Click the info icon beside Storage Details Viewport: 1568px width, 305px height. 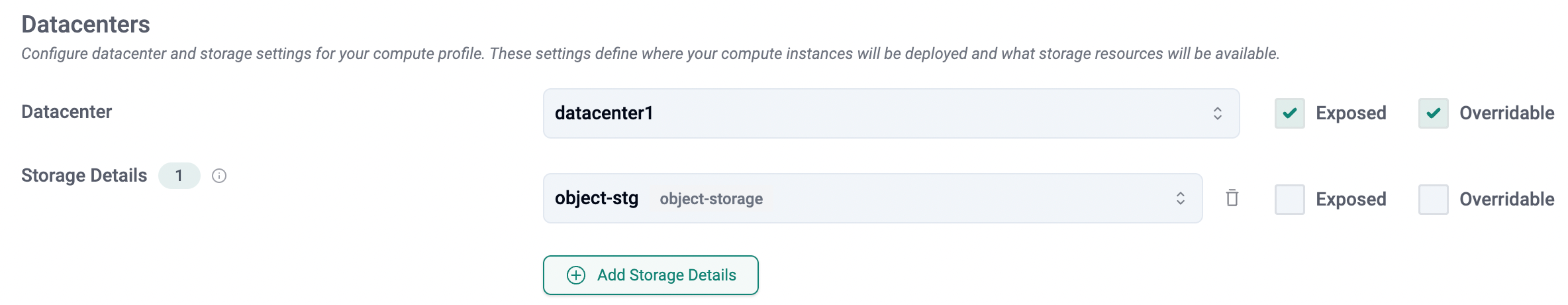(219, 176)
